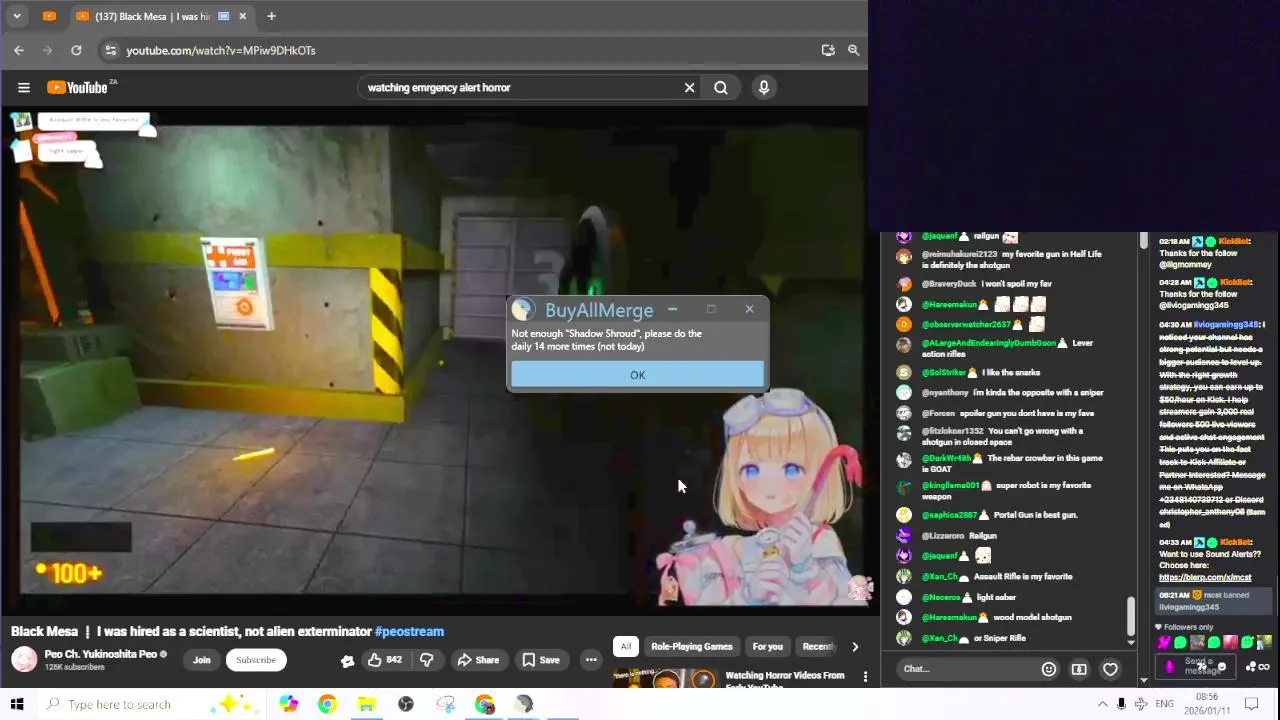This screenshot has width=1280, height=720.
Task: Like the video with 842 likes
Action: 384,660
